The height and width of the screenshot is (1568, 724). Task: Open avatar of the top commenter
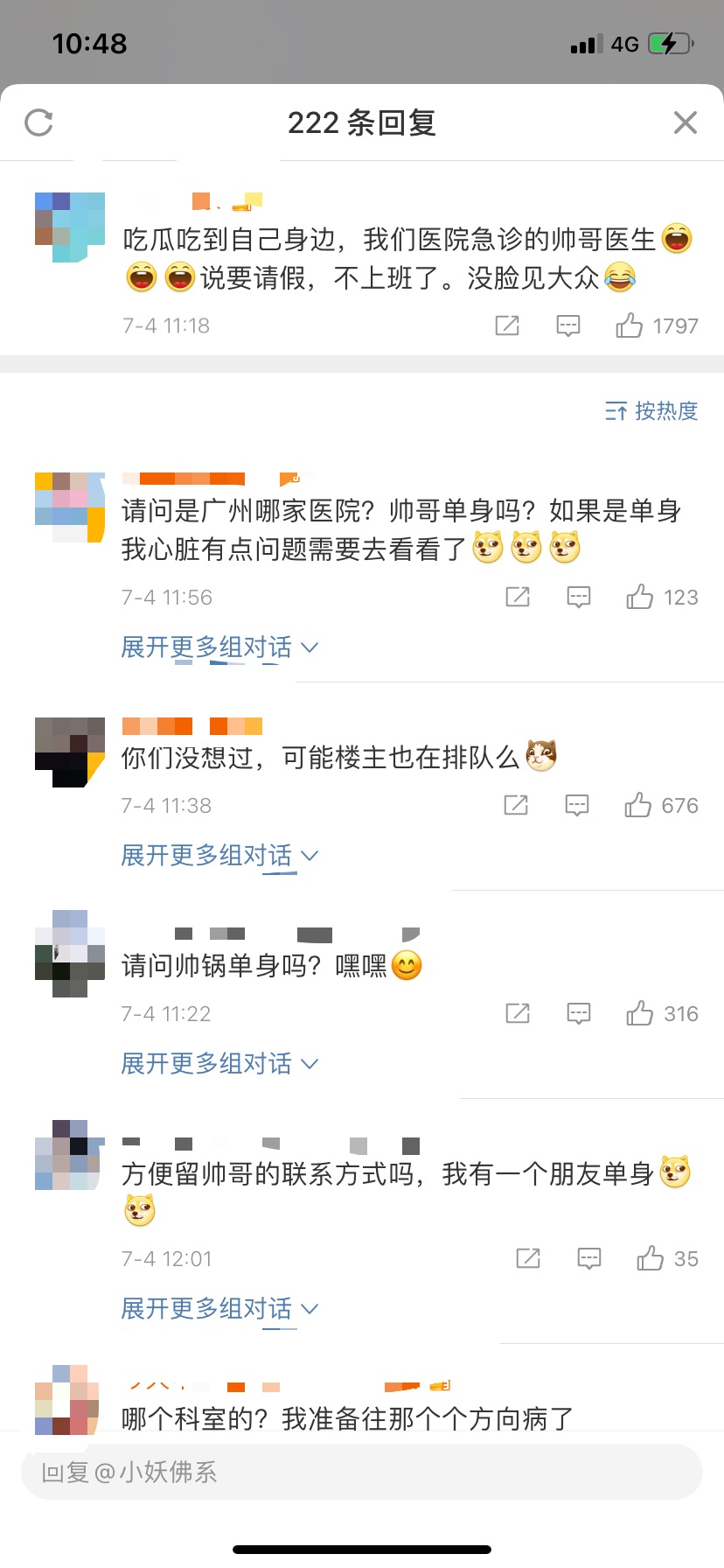coord(70,227)
